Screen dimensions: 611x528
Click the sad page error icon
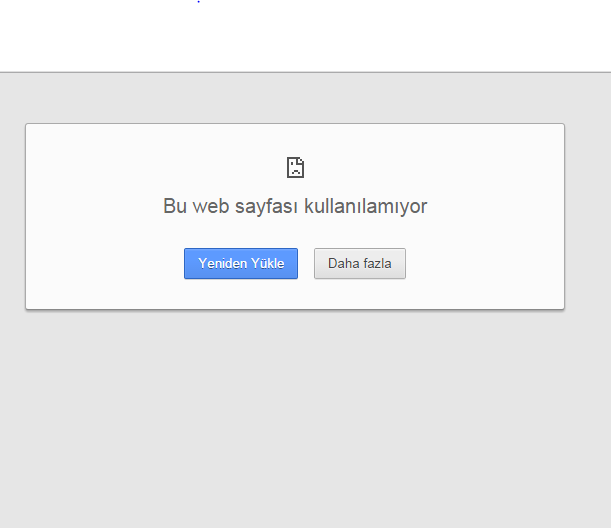click(x=295, y=167)
